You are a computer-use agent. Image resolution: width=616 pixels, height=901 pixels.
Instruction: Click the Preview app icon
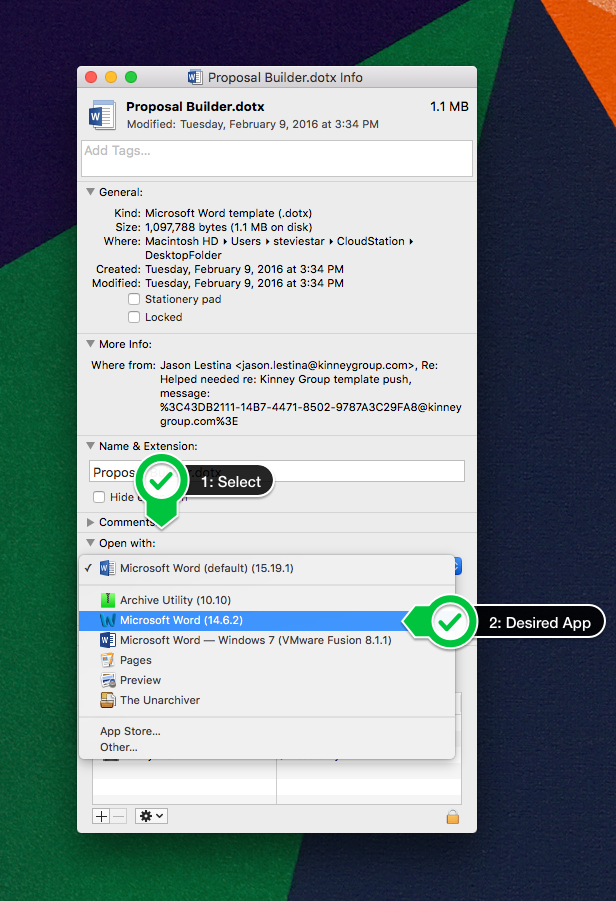click(x=107, y=680)
